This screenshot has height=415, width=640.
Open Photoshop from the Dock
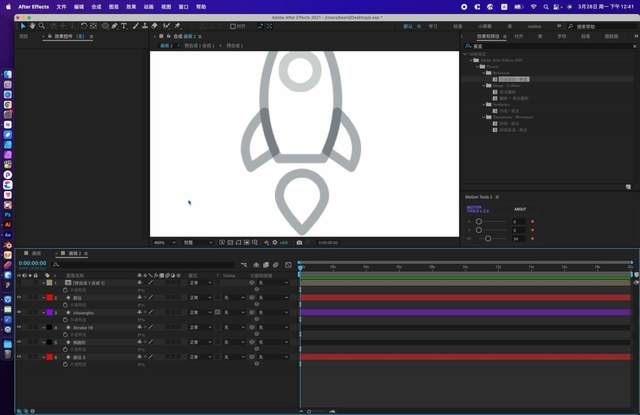(x=8, y=215)
